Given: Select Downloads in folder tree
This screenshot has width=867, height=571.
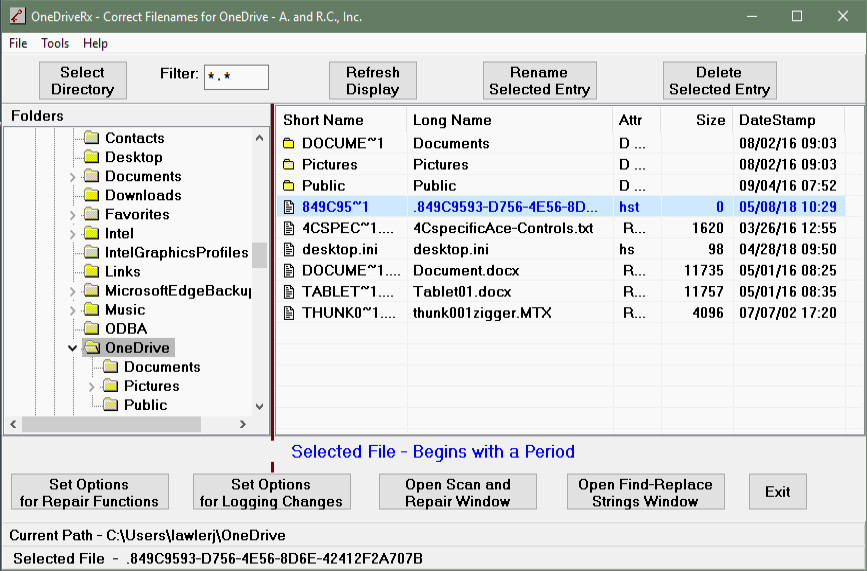Looking at the screenshot, I should 143,195.
